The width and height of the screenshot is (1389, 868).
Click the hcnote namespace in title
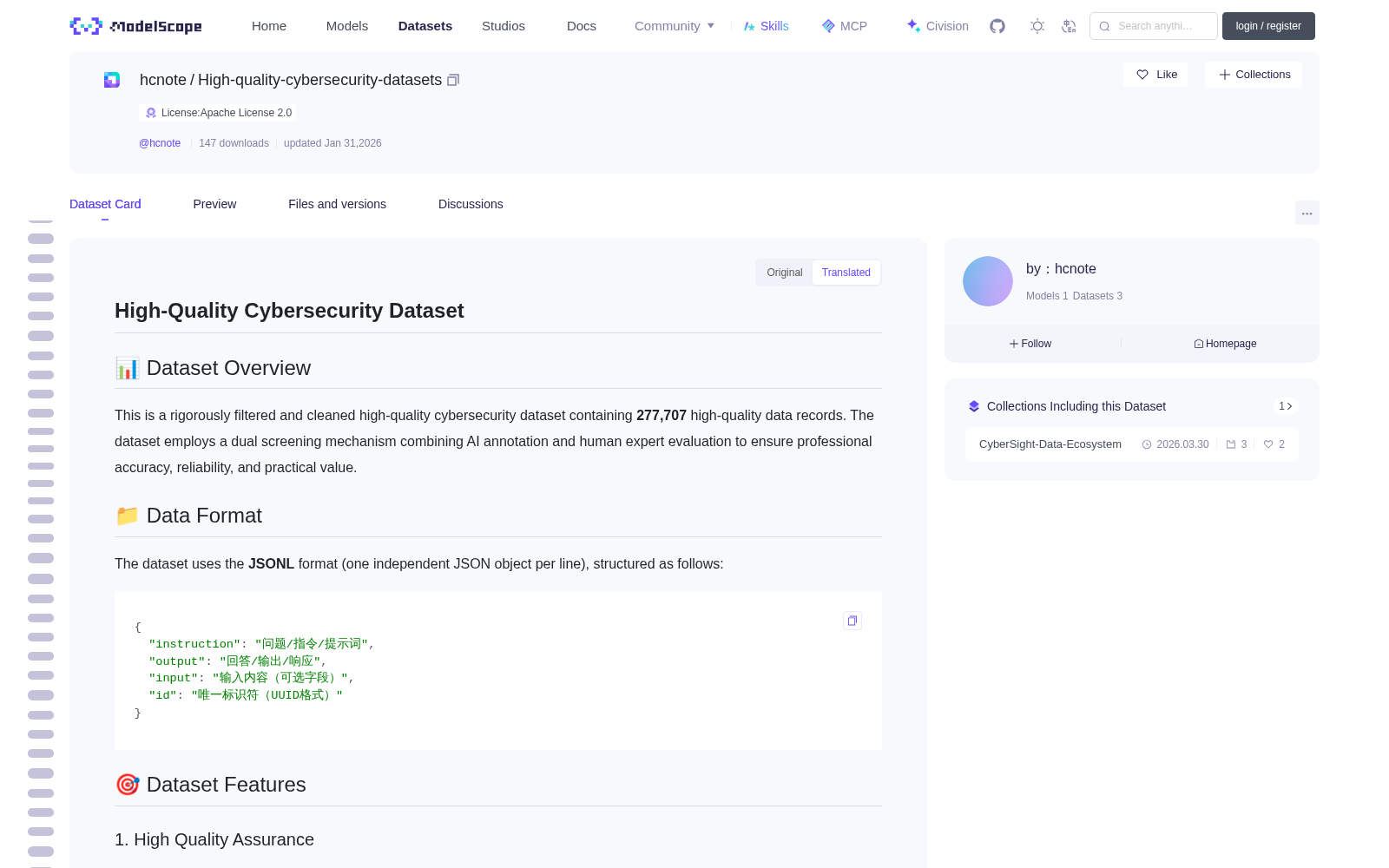(x=163, y=80)
